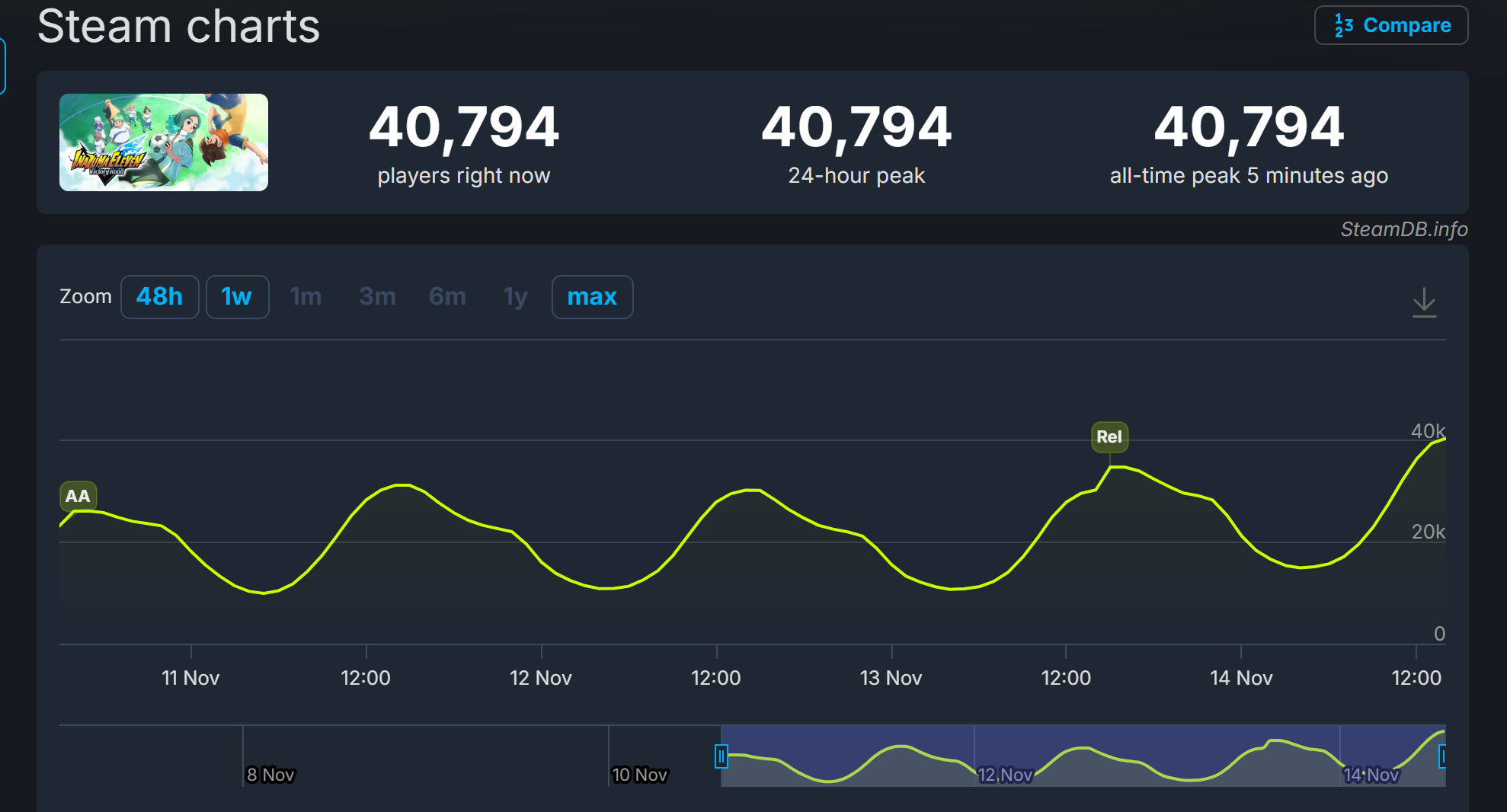
Task: Set chart zoom to 3m
Action: click(x=377, y=297)
